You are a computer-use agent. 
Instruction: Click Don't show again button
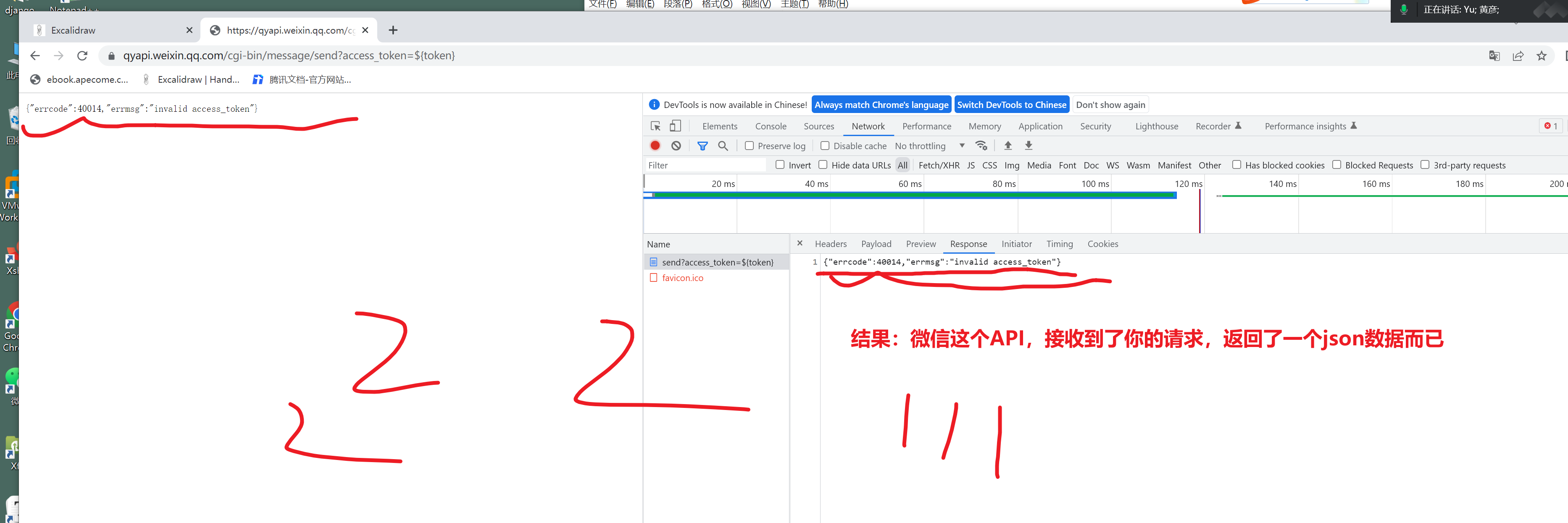tap(1110, 105)
